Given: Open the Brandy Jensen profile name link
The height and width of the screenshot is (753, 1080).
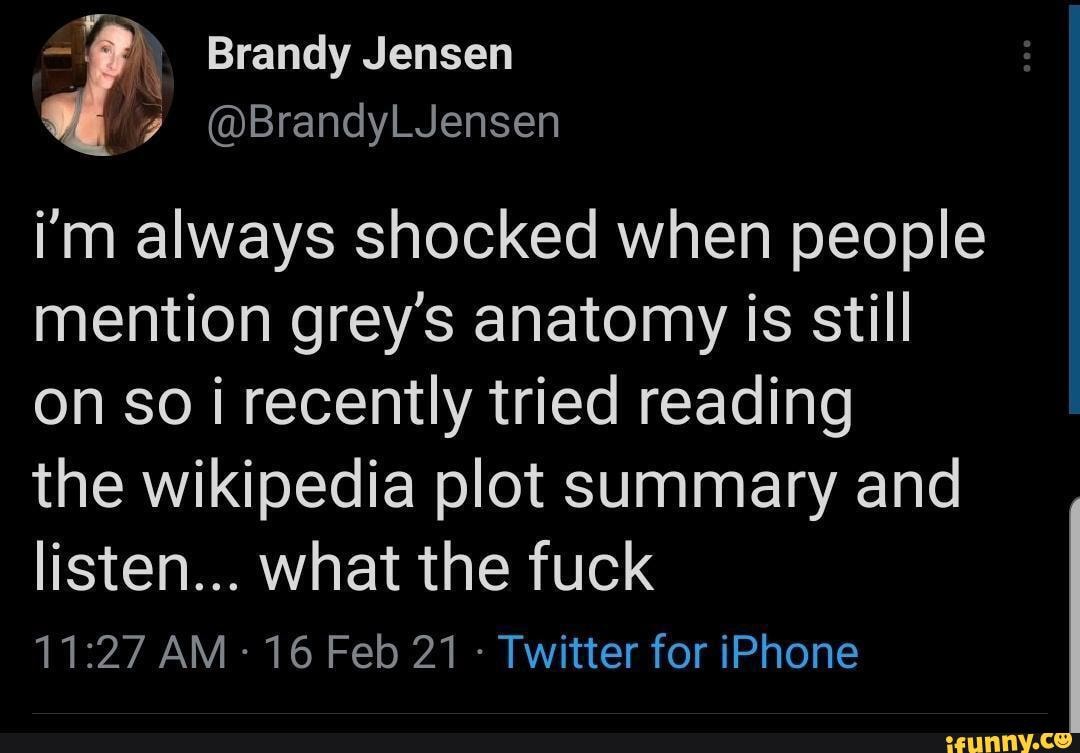Looking at the screenshot, I should coord(360,52).
